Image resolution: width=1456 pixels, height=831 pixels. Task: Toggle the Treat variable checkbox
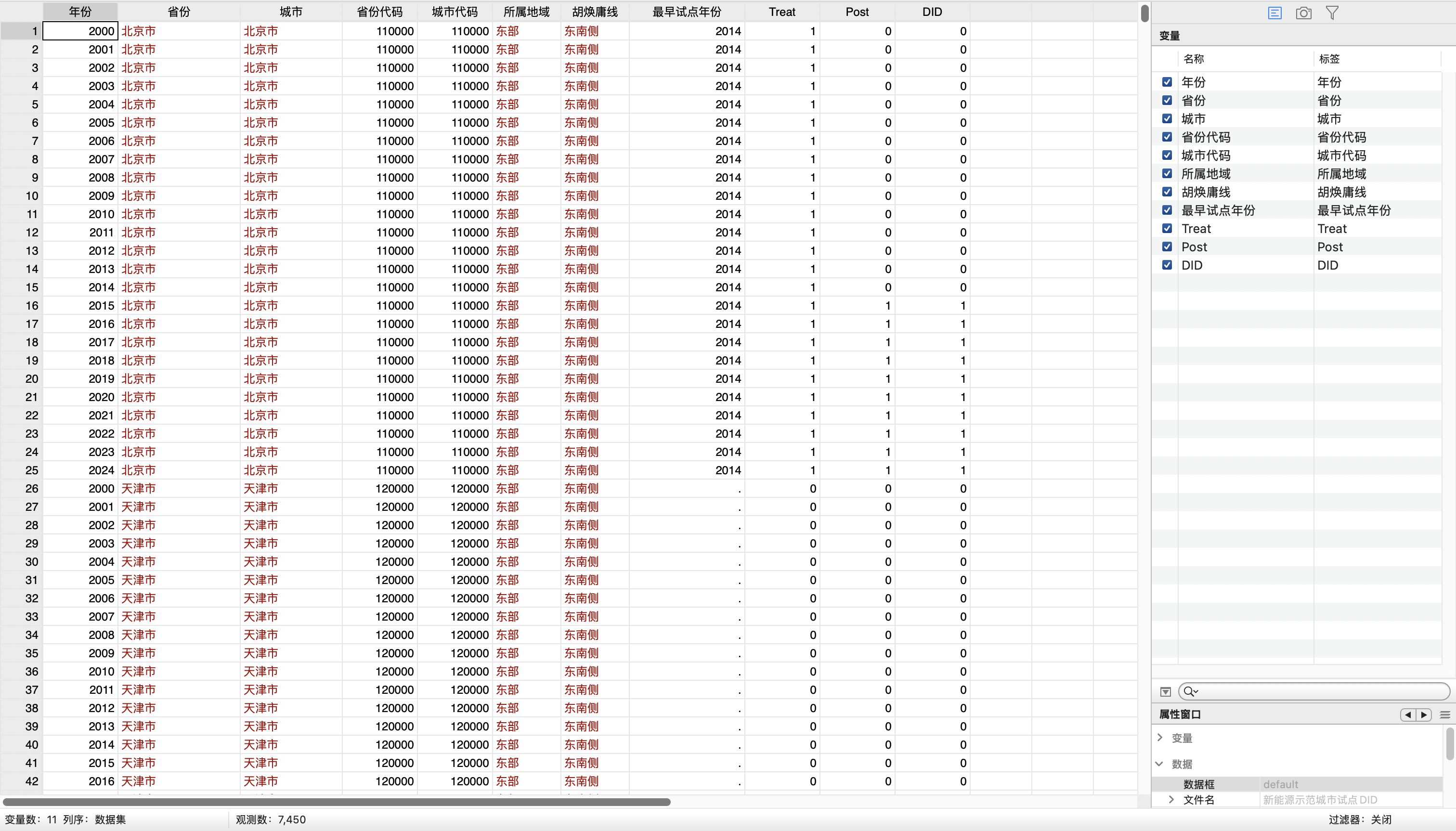(1167, 228)
